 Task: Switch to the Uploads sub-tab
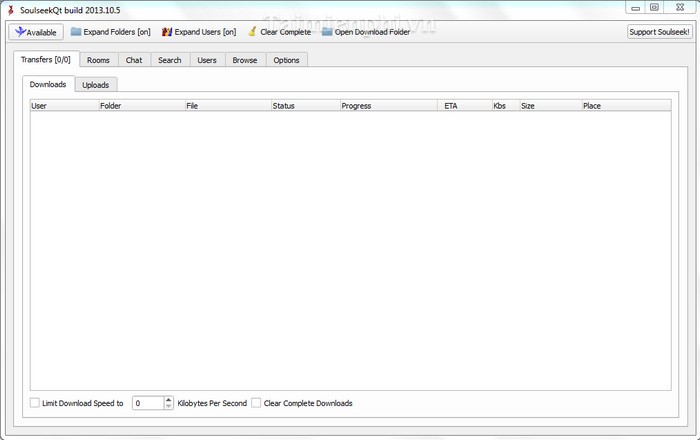click(x=96, y=85)
